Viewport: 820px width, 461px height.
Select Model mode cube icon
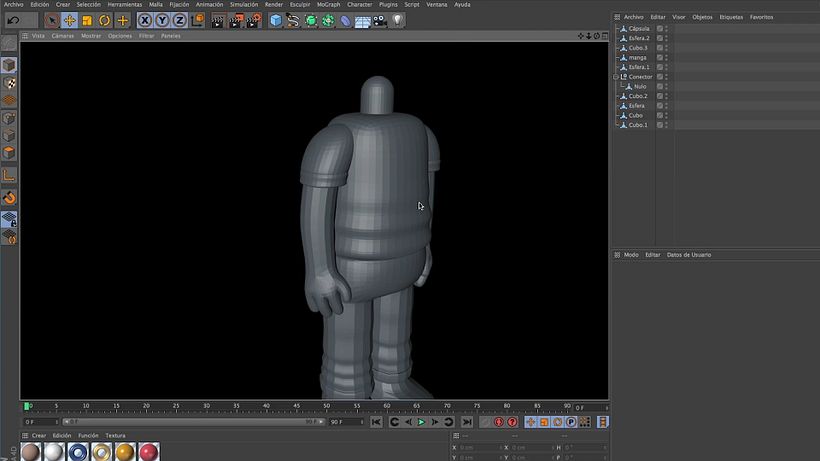click(9, 65)
